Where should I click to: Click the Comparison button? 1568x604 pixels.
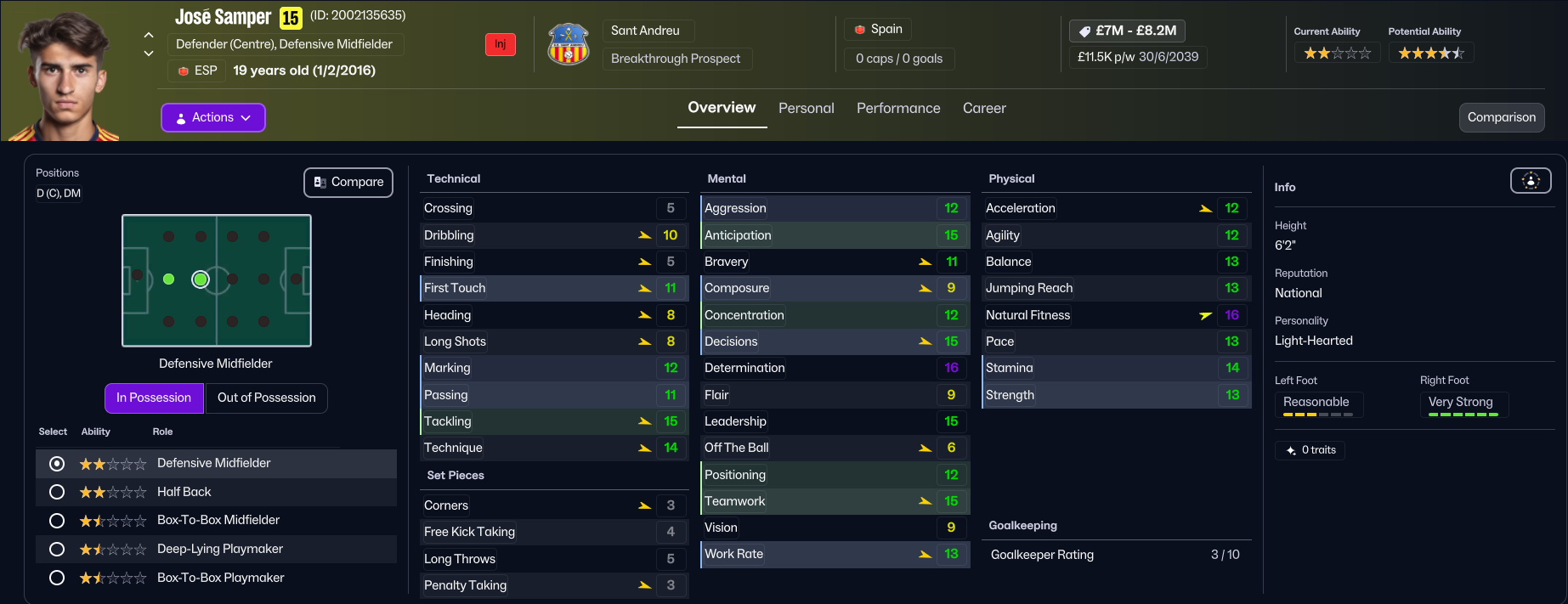tap(1501, 117)
